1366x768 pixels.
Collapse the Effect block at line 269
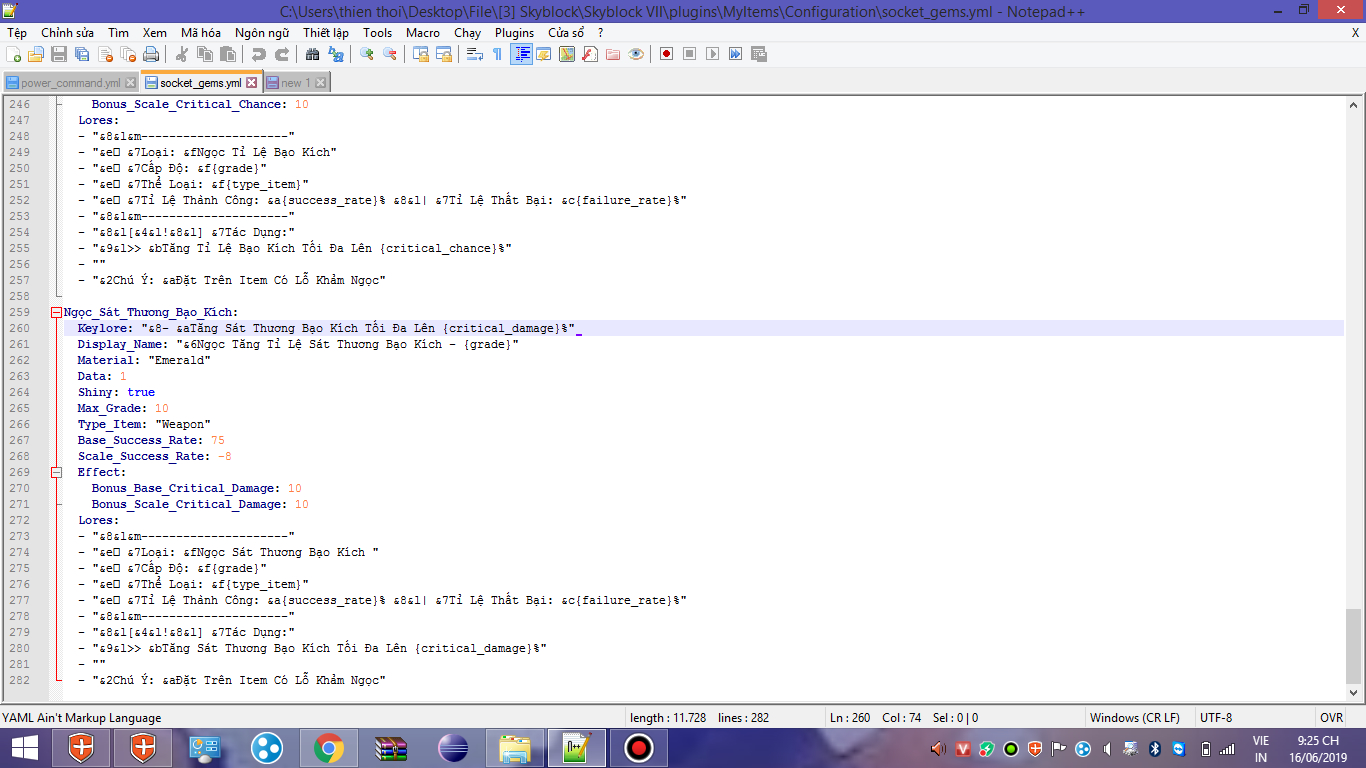click(x=56, y=472)
